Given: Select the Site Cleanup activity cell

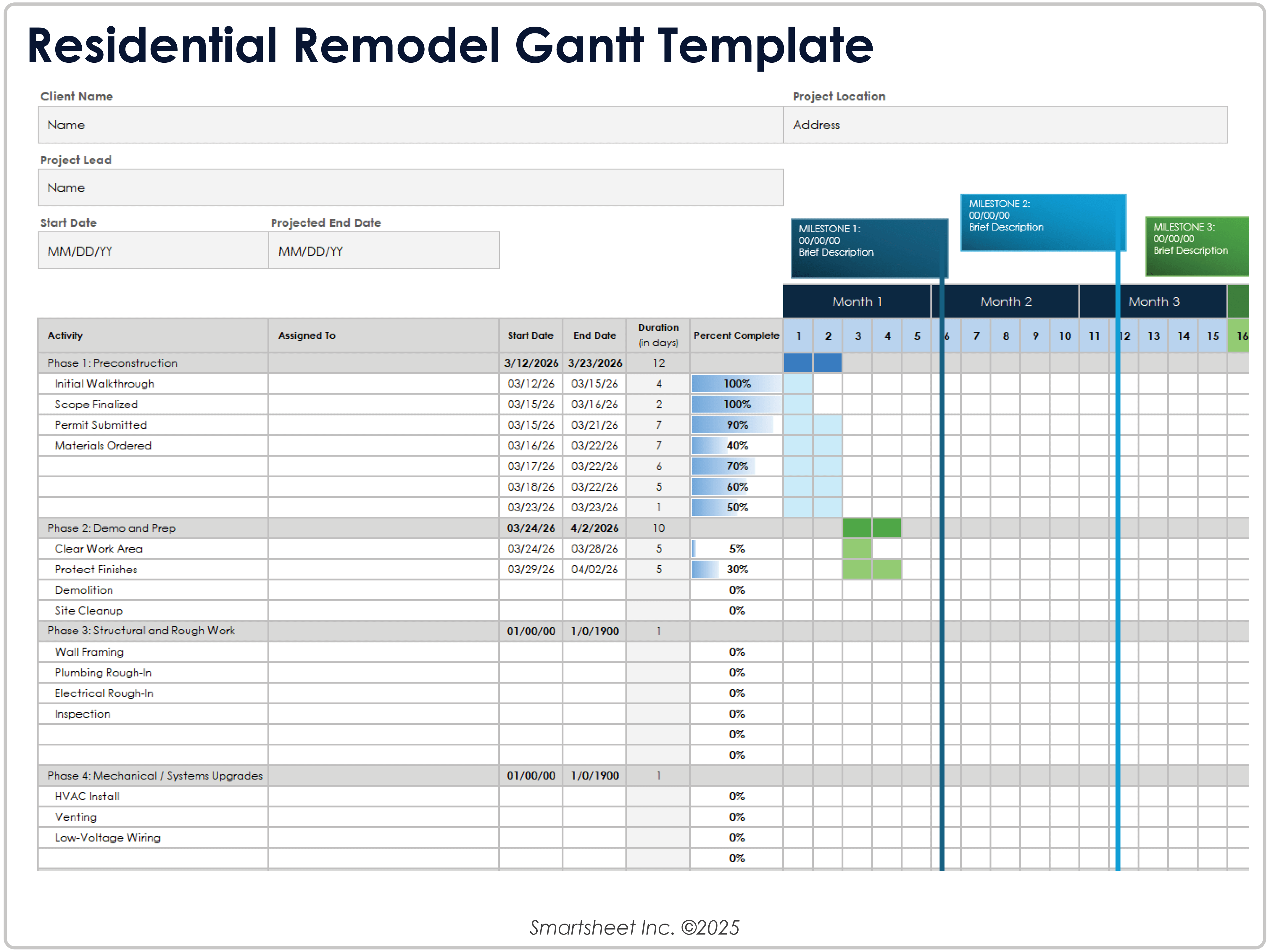Looking at the screenshot, I should point(153,610).
